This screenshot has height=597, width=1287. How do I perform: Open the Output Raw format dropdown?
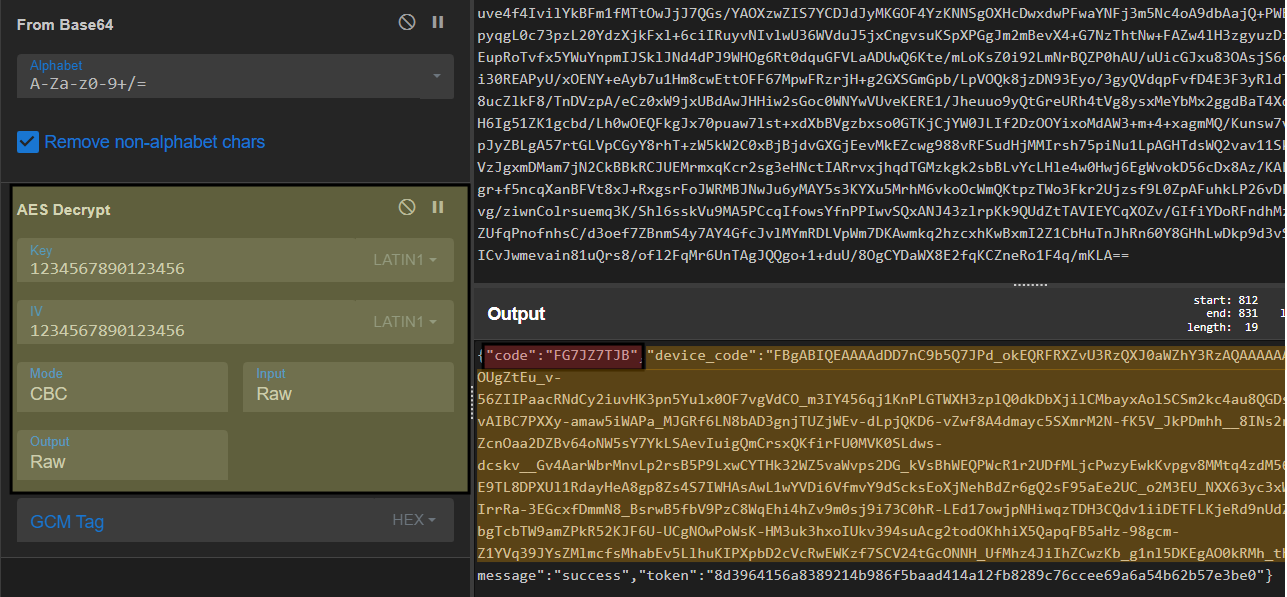click(x=122, y=454)
